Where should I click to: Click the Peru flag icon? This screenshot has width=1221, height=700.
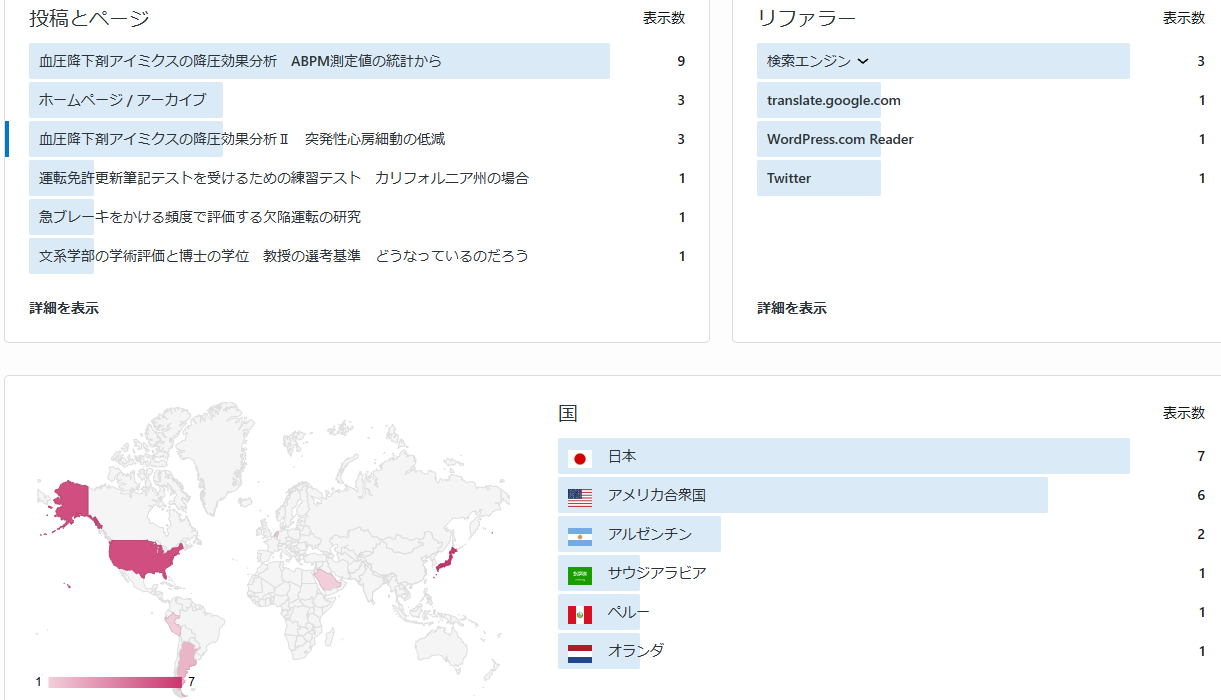pos(580,614)
